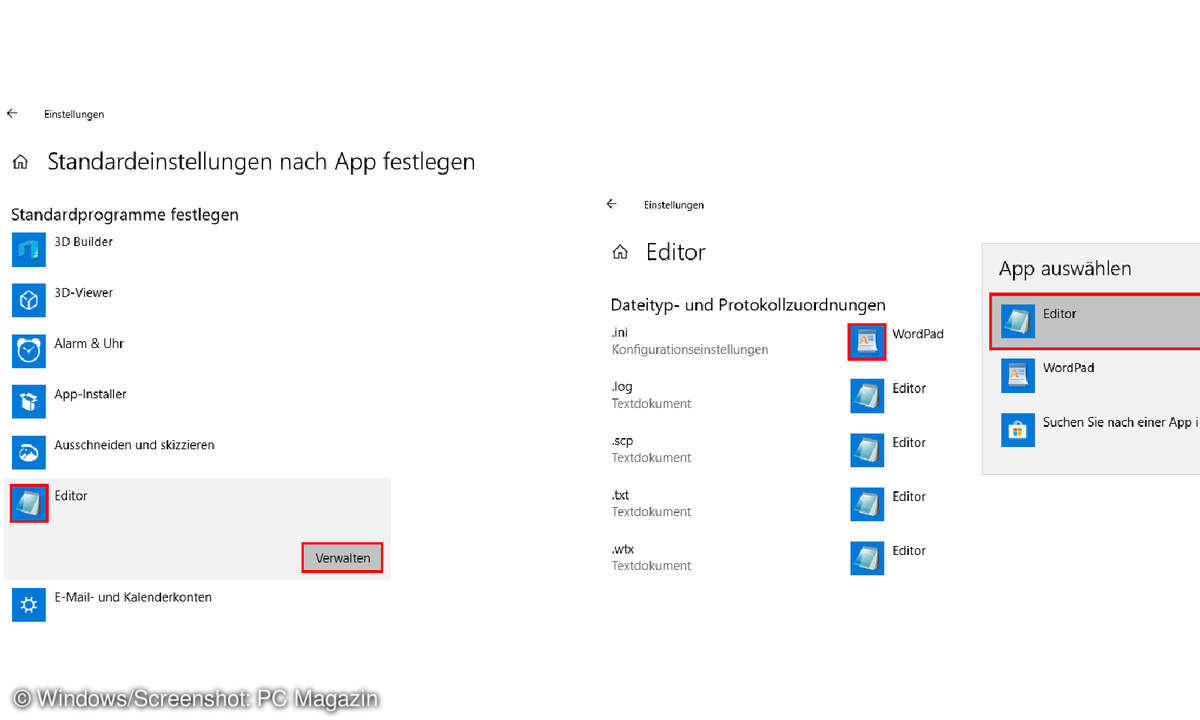Go back using arrow in left Einstellungen window
Viewport: 1200px width, 720px height.
tap(12, 114)
